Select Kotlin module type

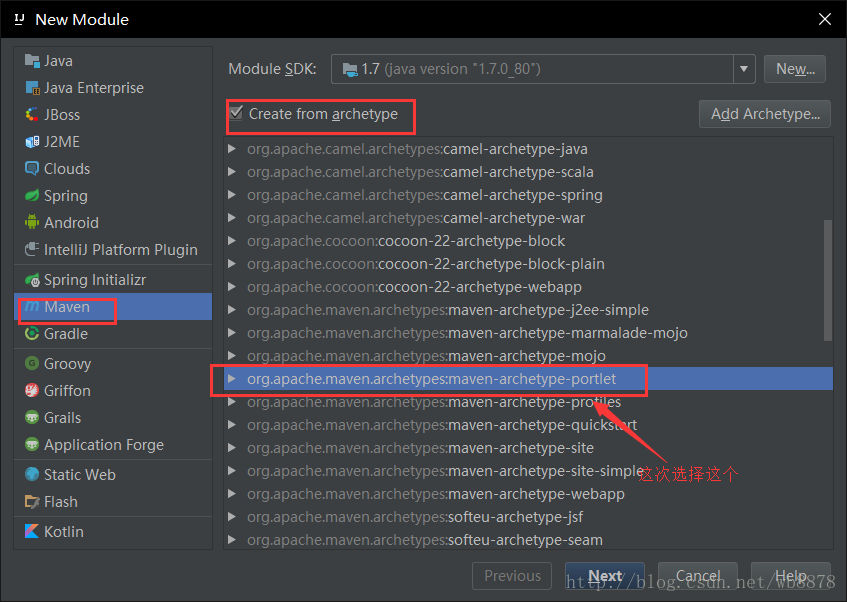click(113, 531)
